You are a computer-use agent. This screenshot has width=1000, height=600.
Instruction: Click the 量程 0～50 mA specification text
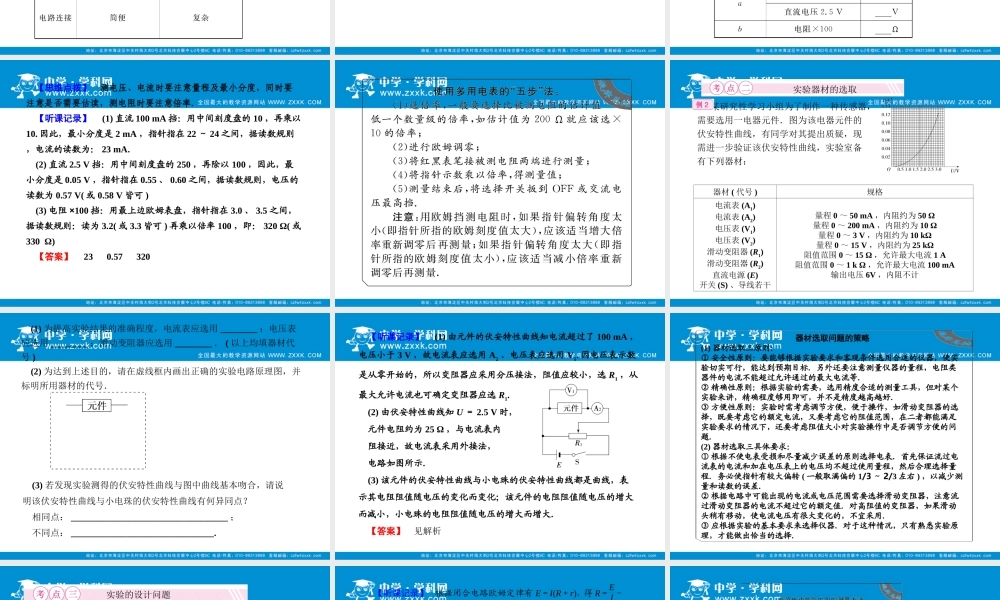click(874, 216)
